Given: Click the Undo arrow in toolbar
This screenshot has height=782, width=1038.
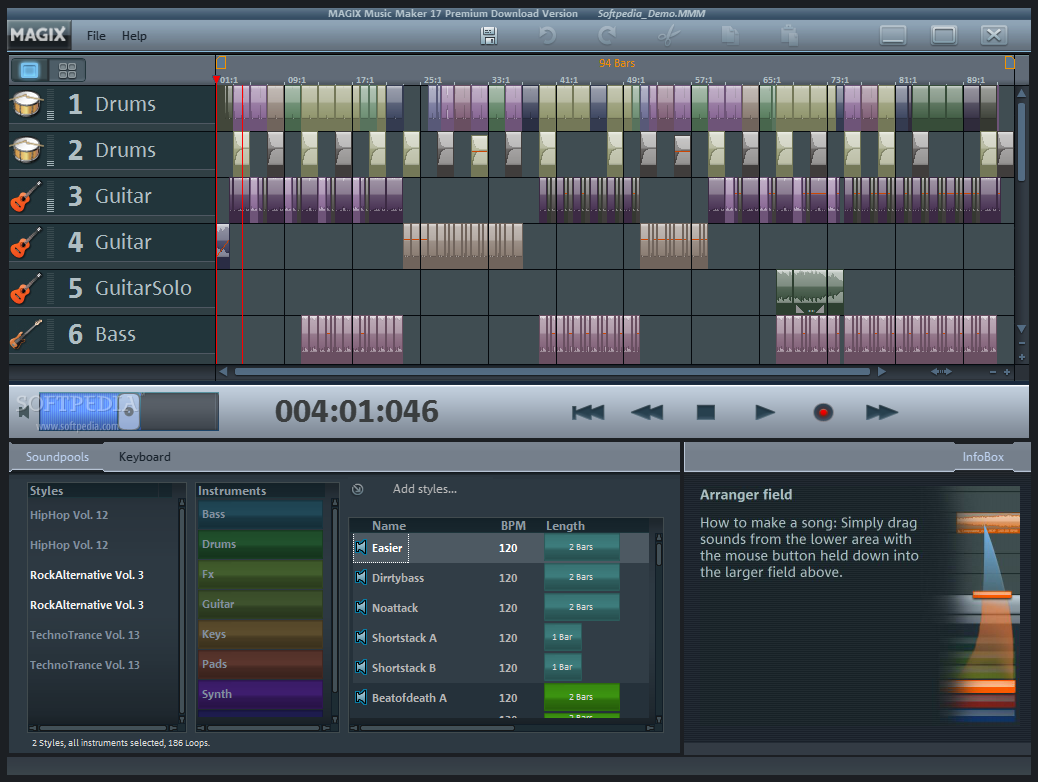Looking at the screenshot, I should [547, 35].
